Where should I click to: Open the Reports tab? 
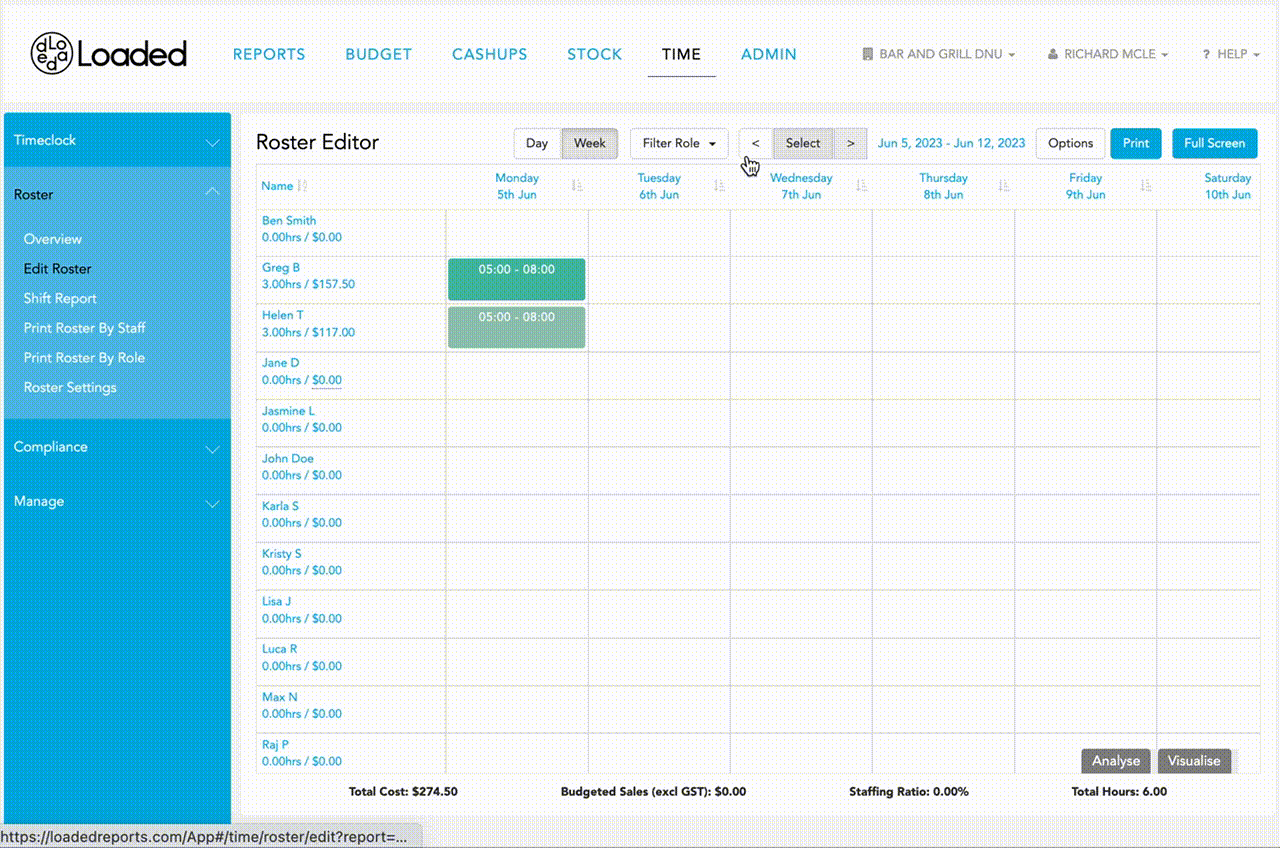269,54
